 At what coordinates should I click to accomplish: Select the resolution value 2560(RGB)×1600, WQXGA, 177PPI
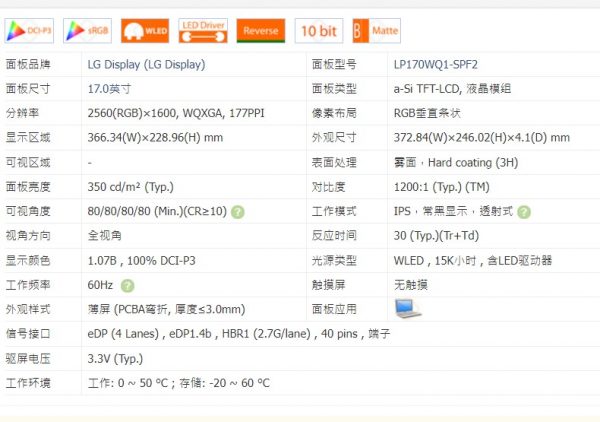[x=176, y=113]
